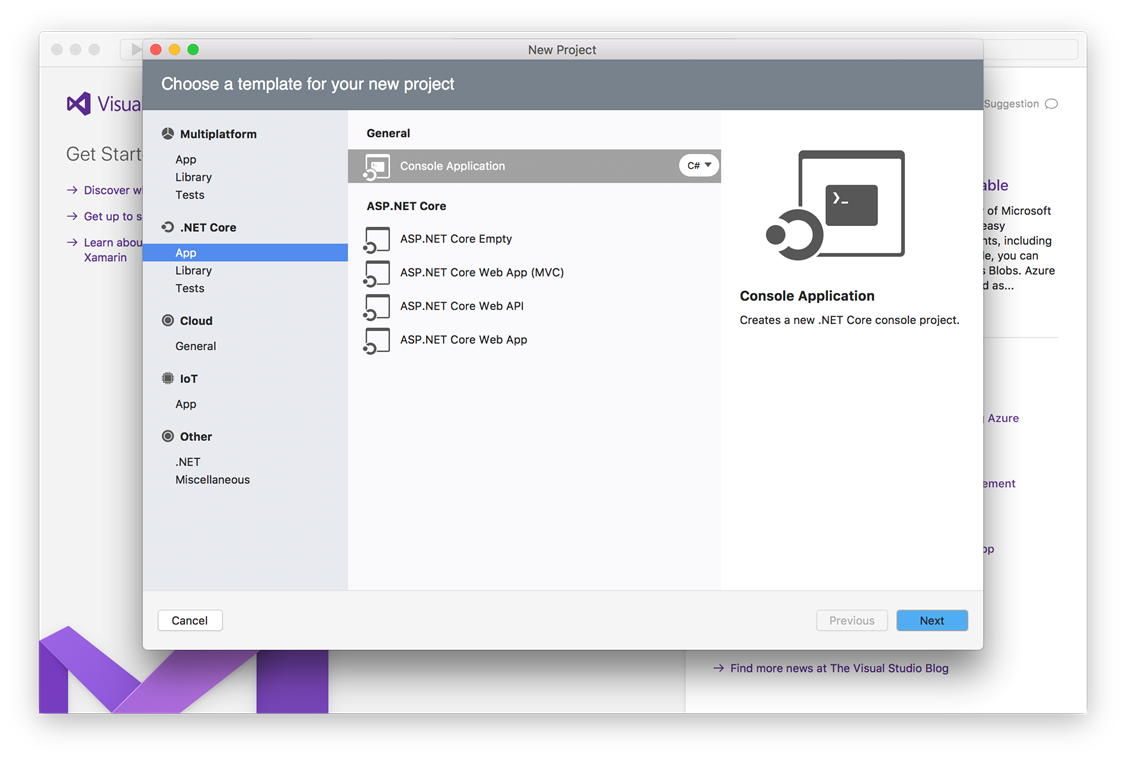Click the large Console Application preview image
Image resolution: width=1126 pixels, height=760 pixels.
click(836, 205)
